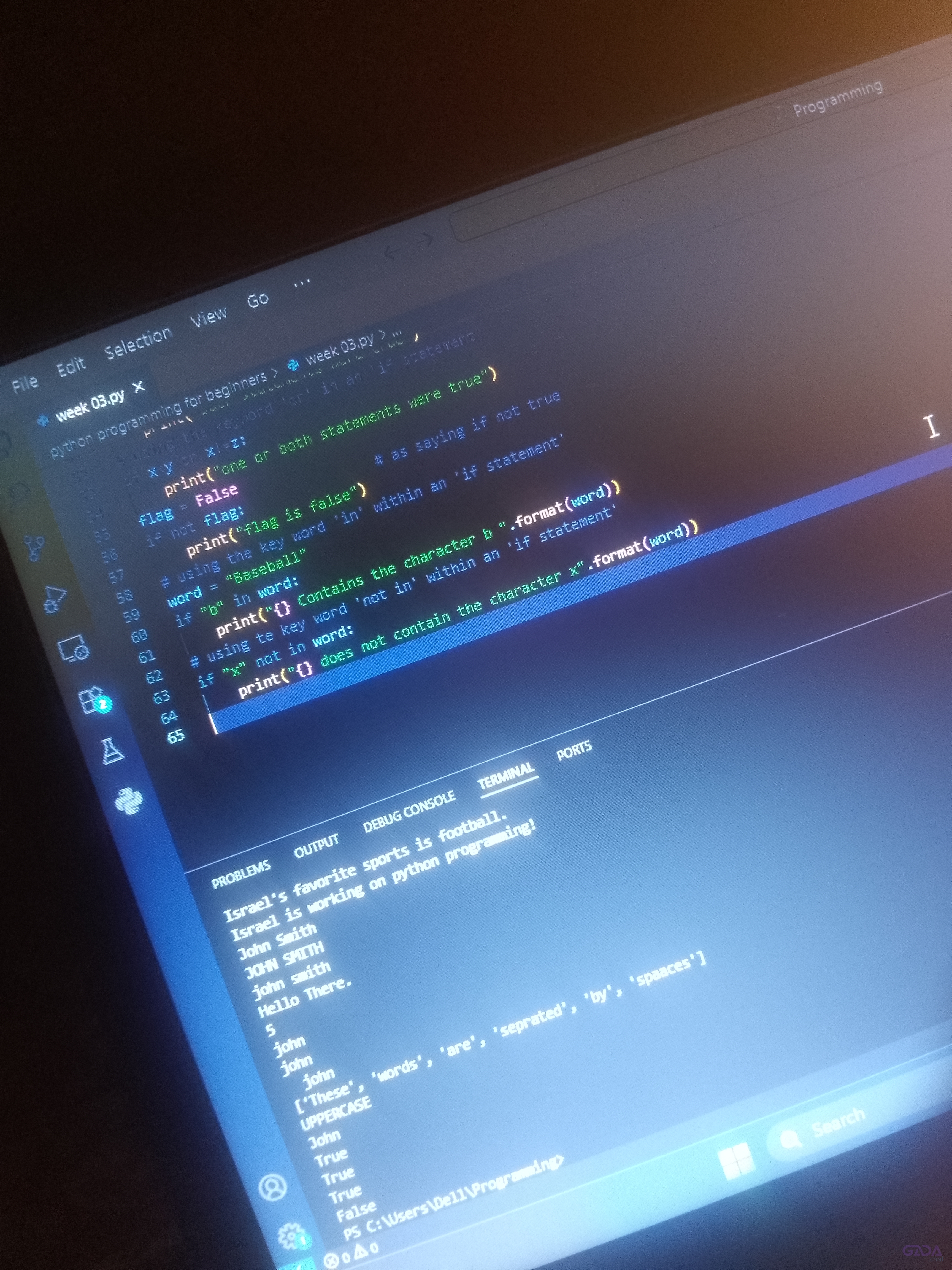Switch to the PORTS panel tab
The image size is (952, 1270).
[574, 750]
